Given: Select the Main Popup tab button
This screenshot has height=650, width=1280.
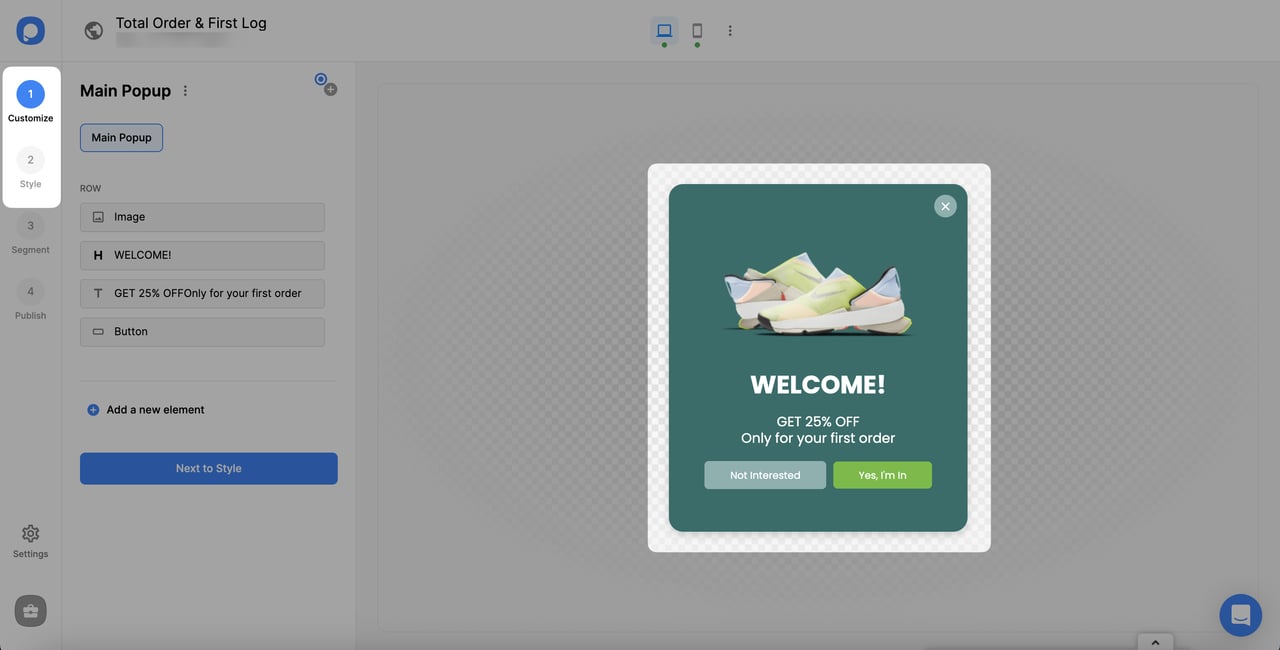Looking at the screenshot, I should click(121, 138).
